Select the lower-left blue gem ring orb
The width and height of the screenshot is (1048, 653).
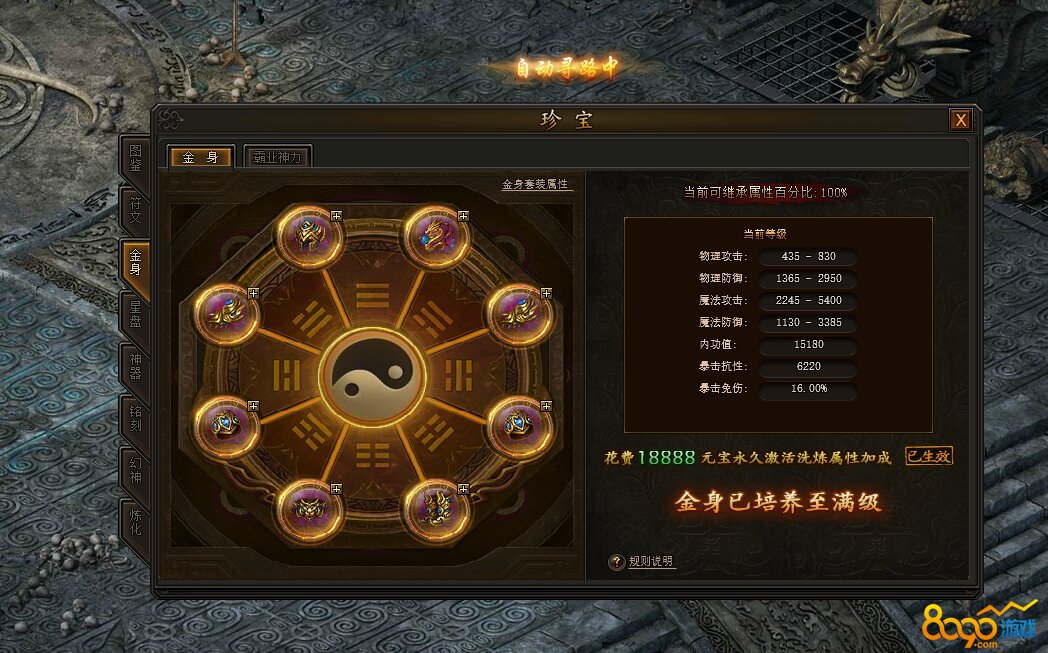227,426
